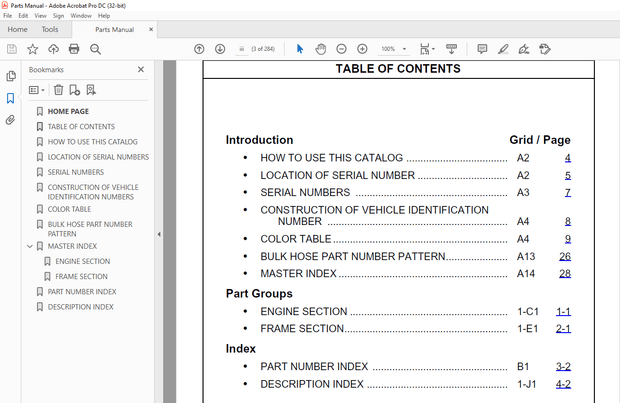This screenshot has height=403, width=620.
Task: Click Find current bookmark icon
Action: [x=91, y=90]
